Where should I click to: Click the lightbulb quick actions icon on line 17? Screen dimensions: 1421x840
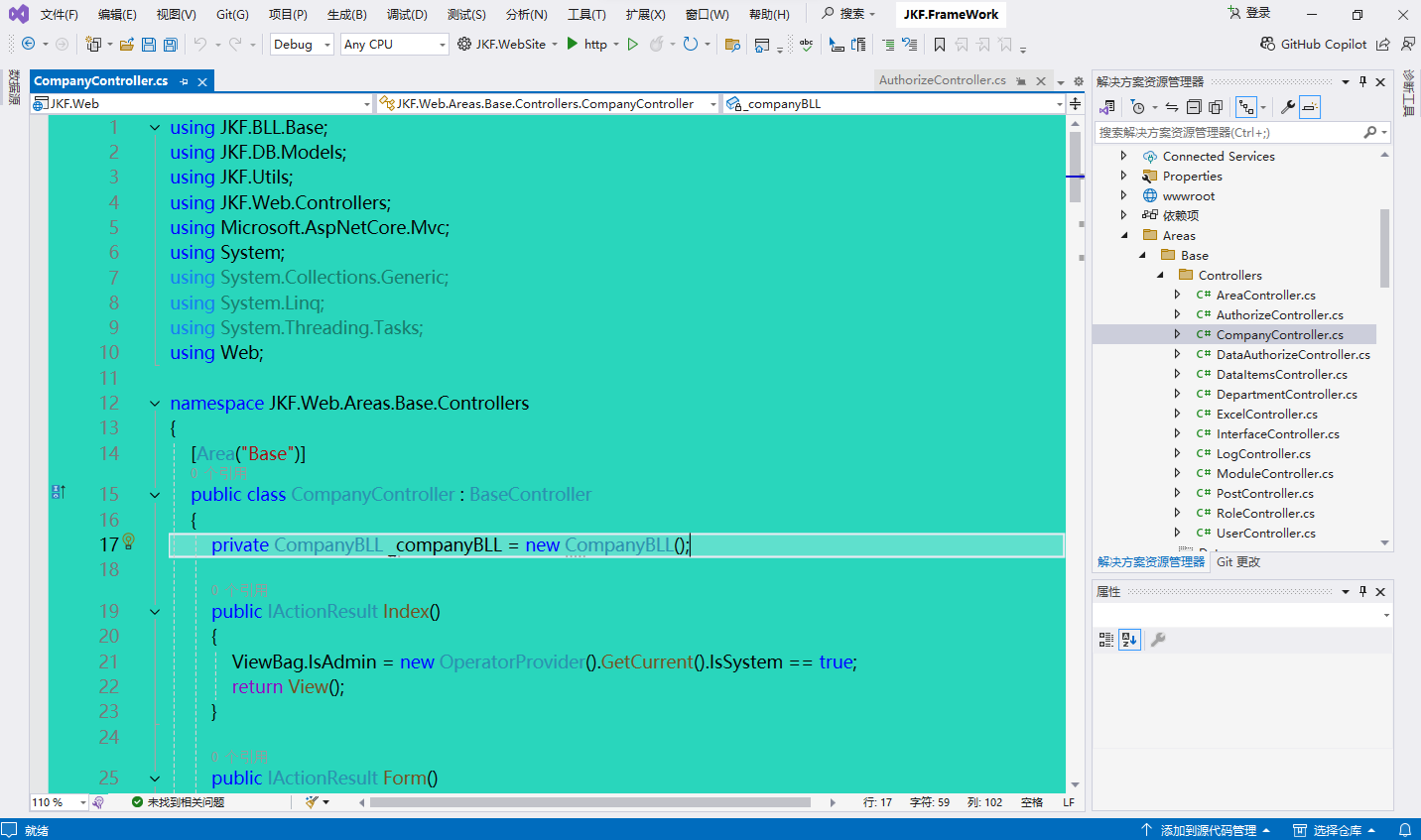(x=129, y=541)
